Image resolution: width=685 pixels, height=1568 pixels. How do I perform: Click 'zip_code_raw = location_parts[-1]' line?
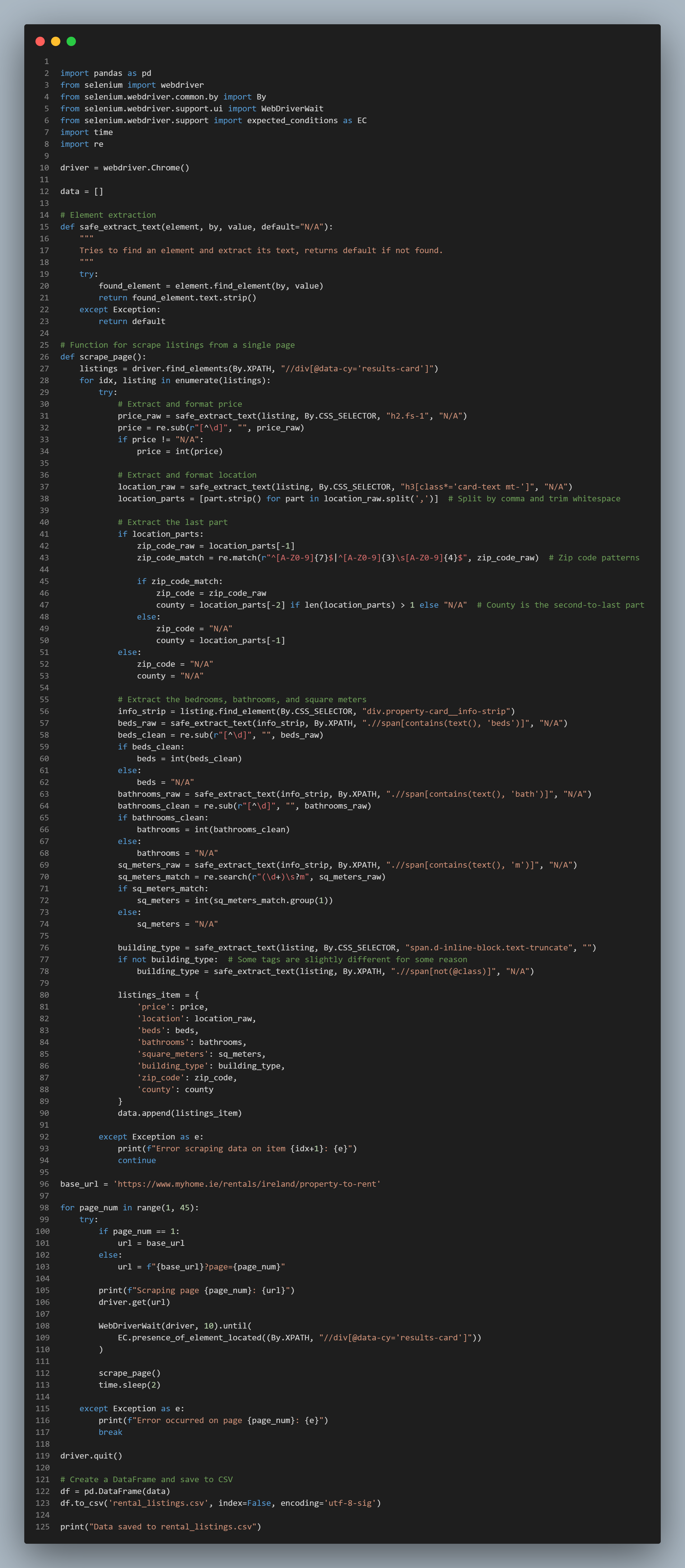(x=216, y=546)
